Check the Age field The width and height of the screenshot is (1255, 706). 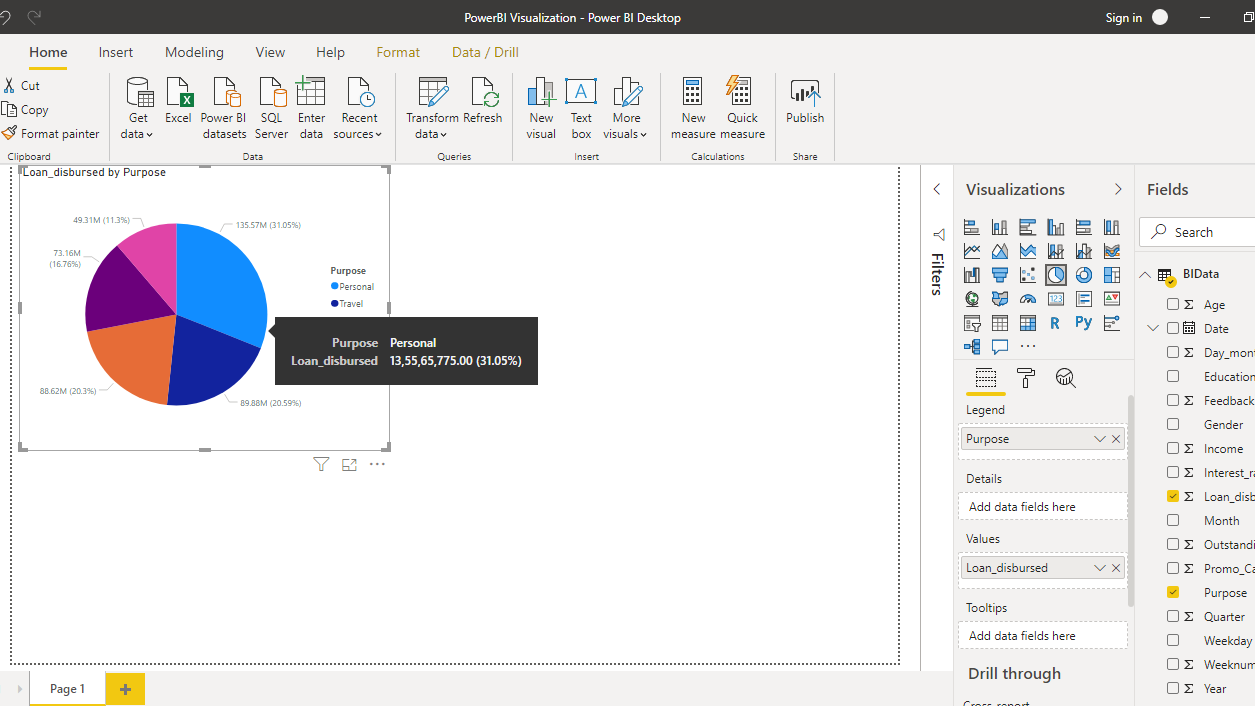[x=1173, y=304]
